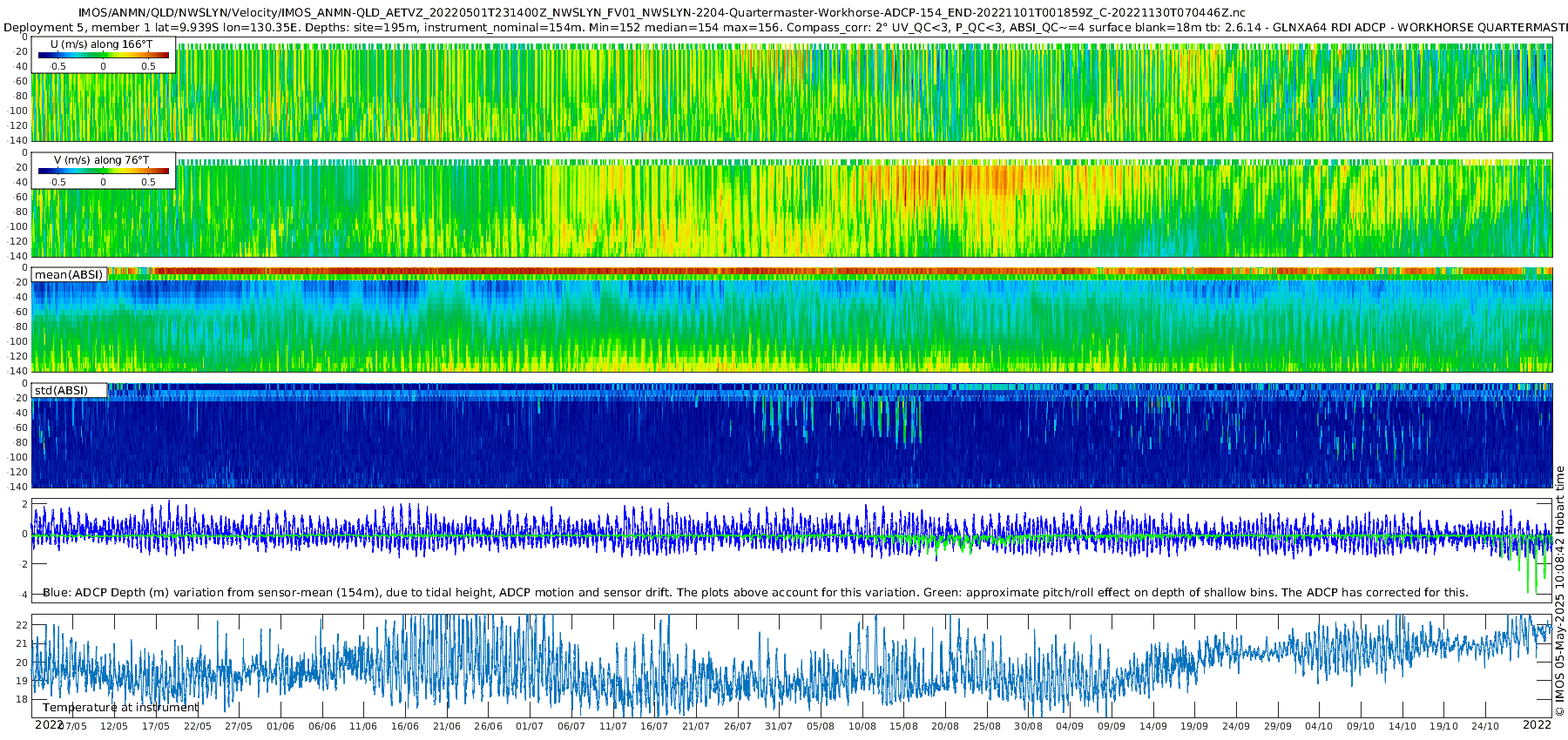This screenshot has height=740, width=1568.
Task: Click the V (m/s) along 76°T colorbar
Action: tap(104, 172)
